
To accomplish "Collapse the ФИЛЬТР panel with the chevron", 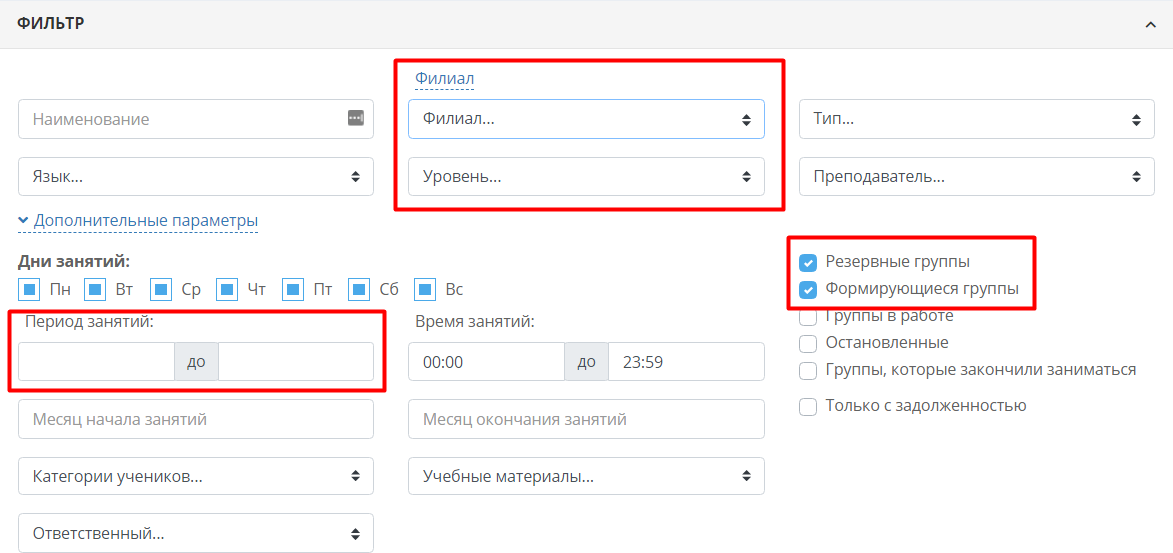I will [x=1151, y=25].
